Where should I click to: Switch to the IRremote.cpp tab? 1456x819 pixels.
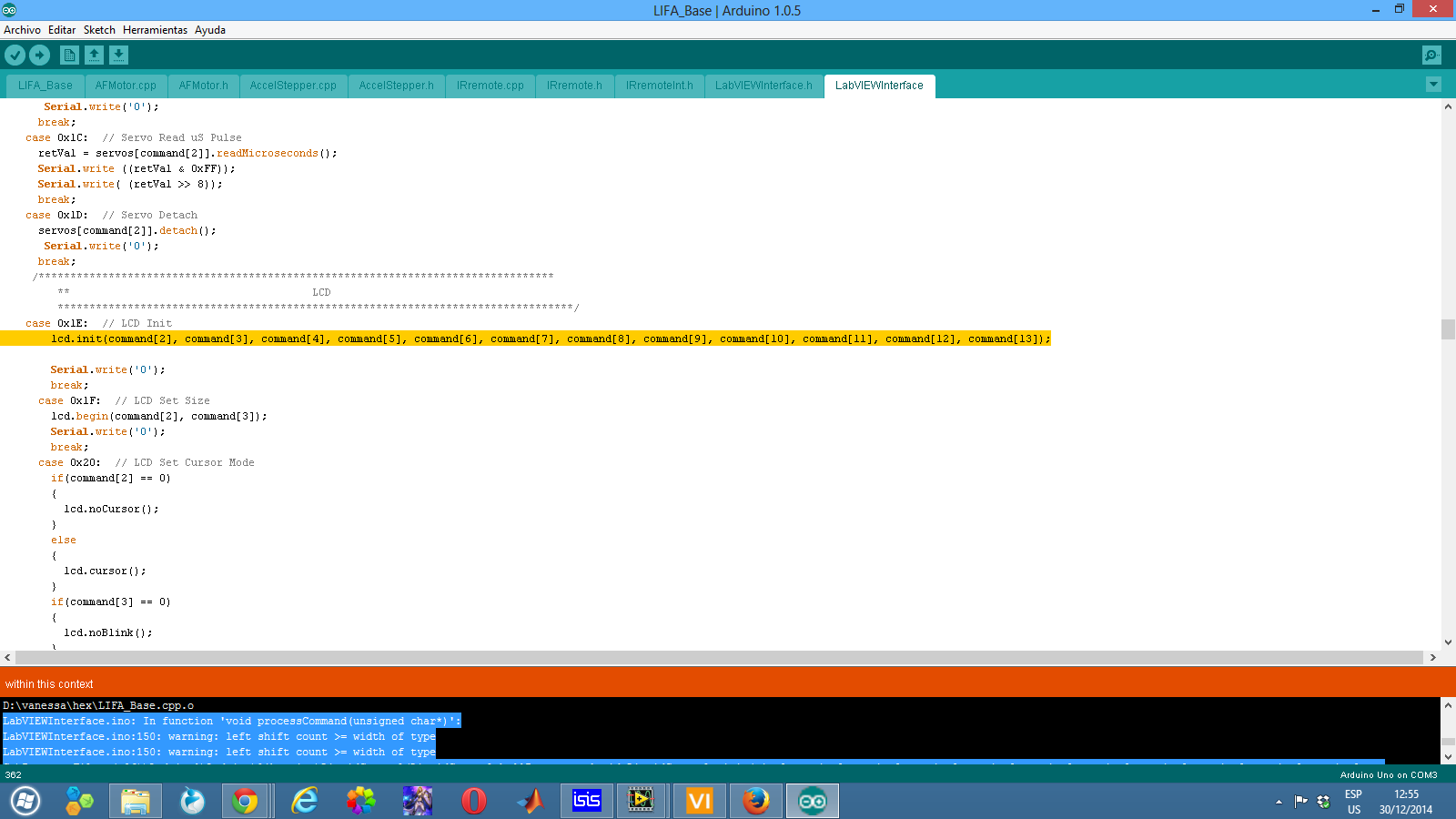coord(490,86)
